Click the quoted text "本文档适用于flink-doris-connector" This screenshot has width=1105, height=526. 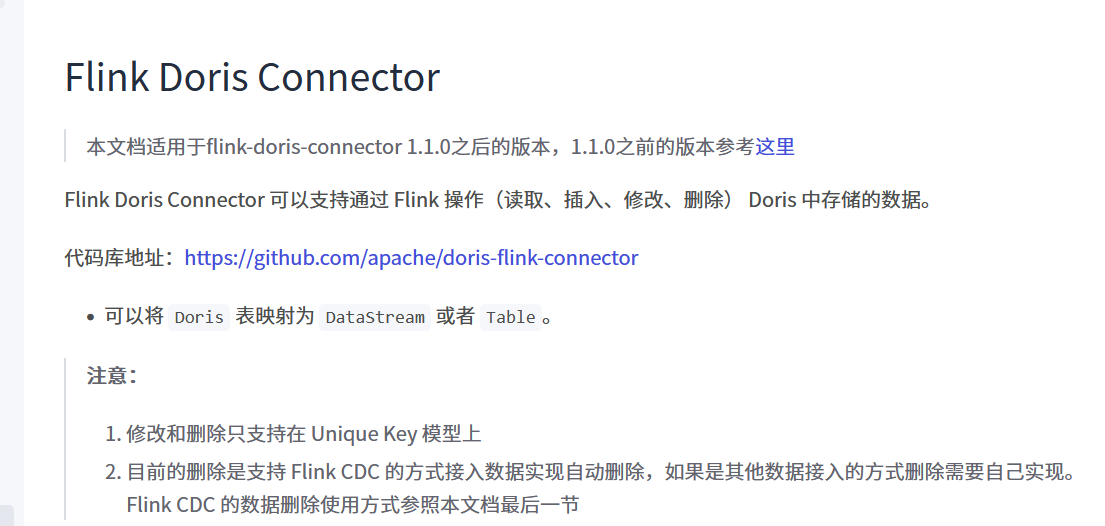pos(244,147)
